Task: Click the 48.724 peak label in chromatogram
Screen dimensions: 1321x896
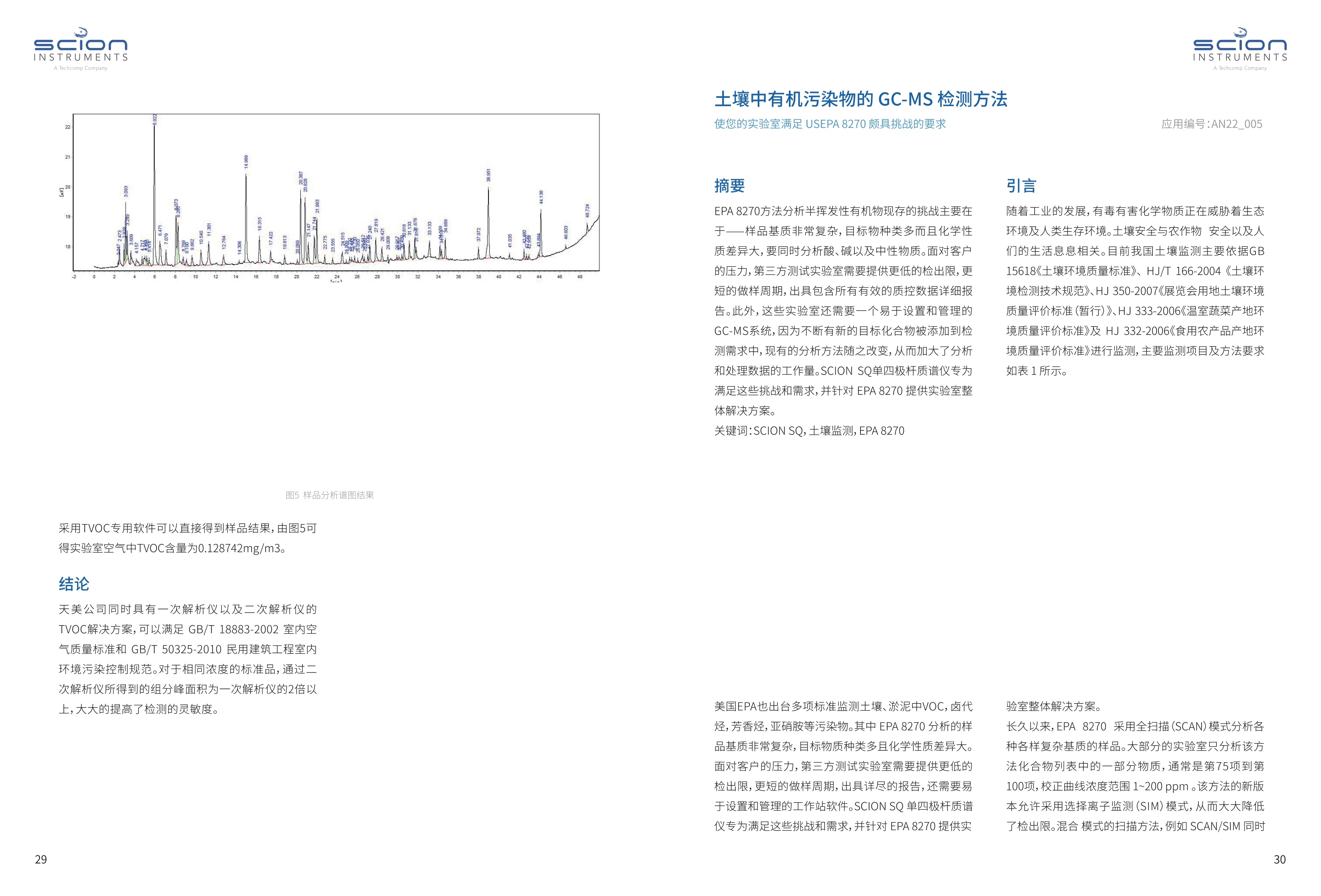Action: (x=588, y=210)
